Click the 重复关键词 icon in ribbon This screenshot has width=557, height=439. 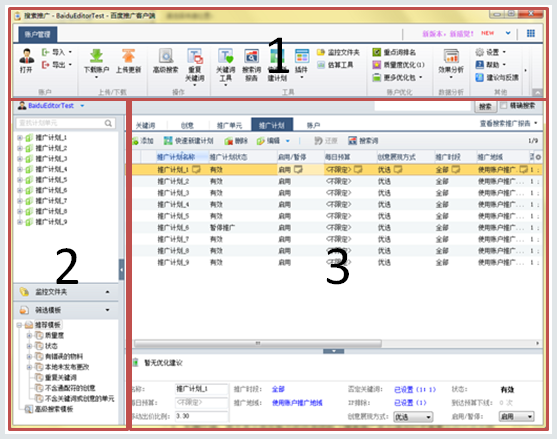coord(195,56)
